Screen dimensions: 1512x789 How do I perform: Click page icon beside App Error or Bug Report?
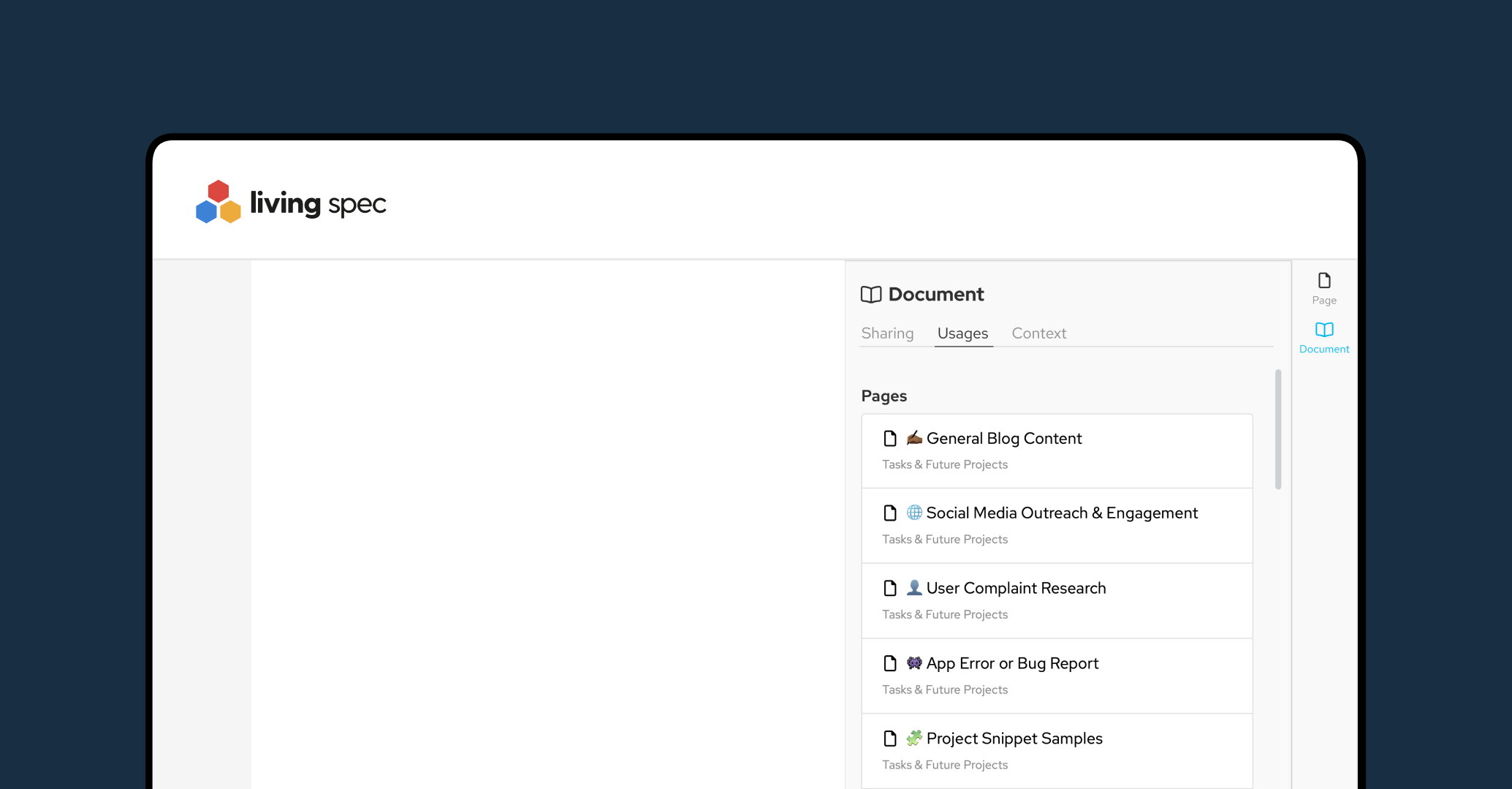pyautogui.click(x=889, y=664)
